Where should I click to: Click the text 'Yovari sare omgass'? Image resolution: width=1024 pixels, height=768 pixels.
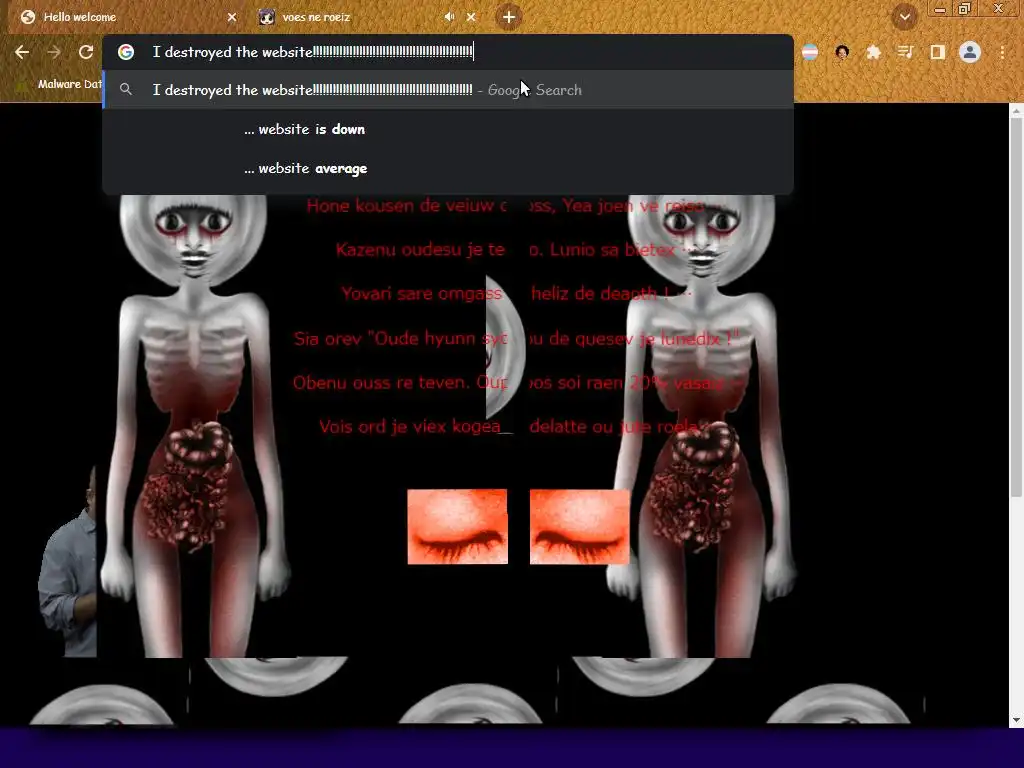[x=422, y=294]
